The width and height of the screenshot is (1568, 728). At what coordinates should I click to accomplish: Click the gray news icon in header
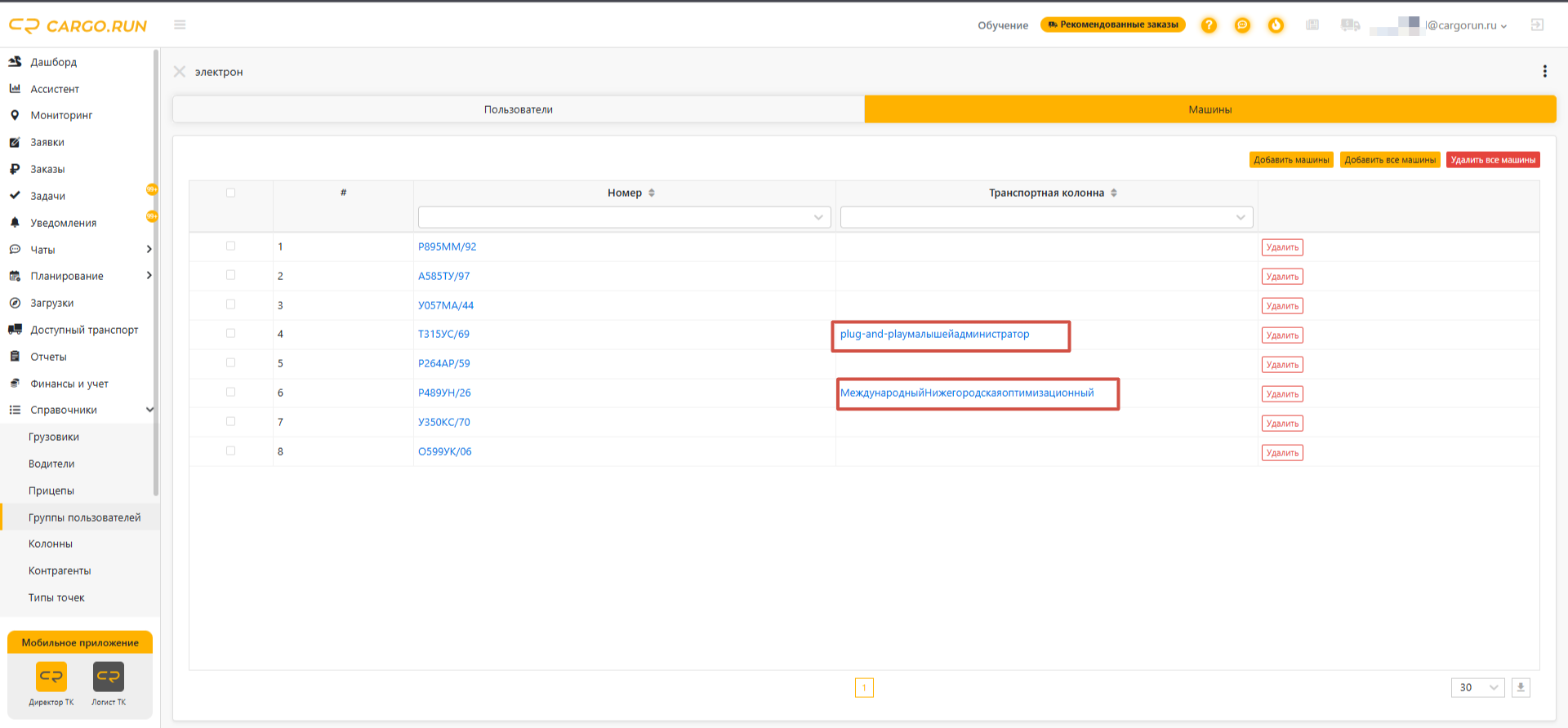(x=1312, y=25)
